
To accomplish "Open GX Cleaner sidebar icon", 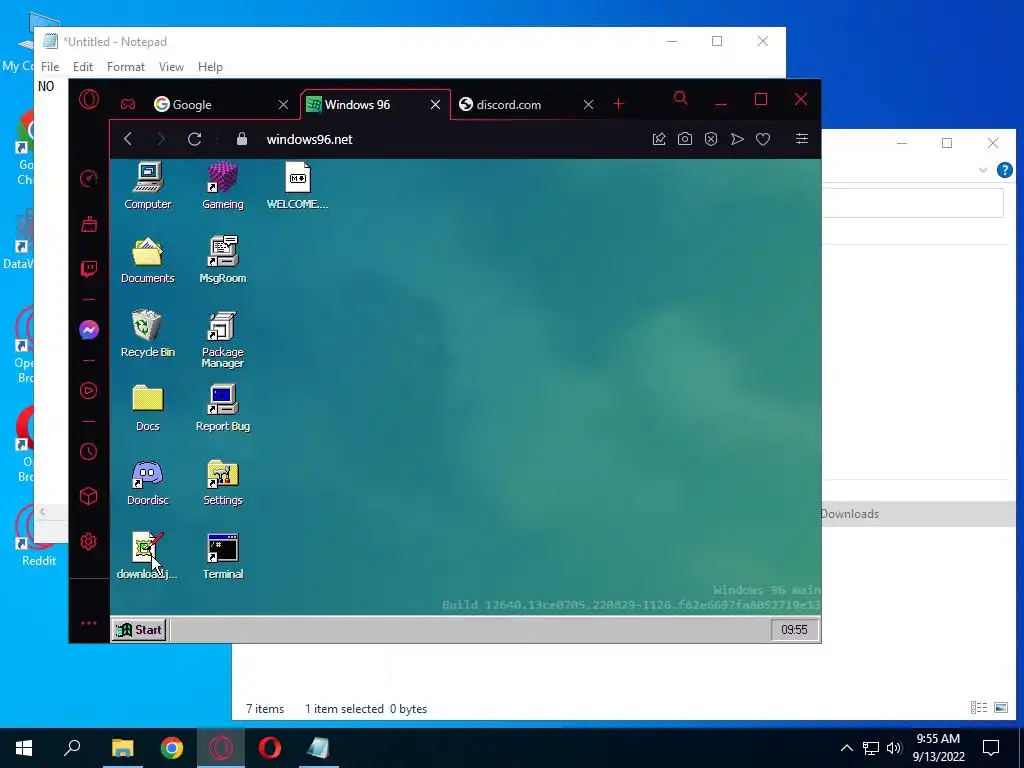I will pos(89,224).
